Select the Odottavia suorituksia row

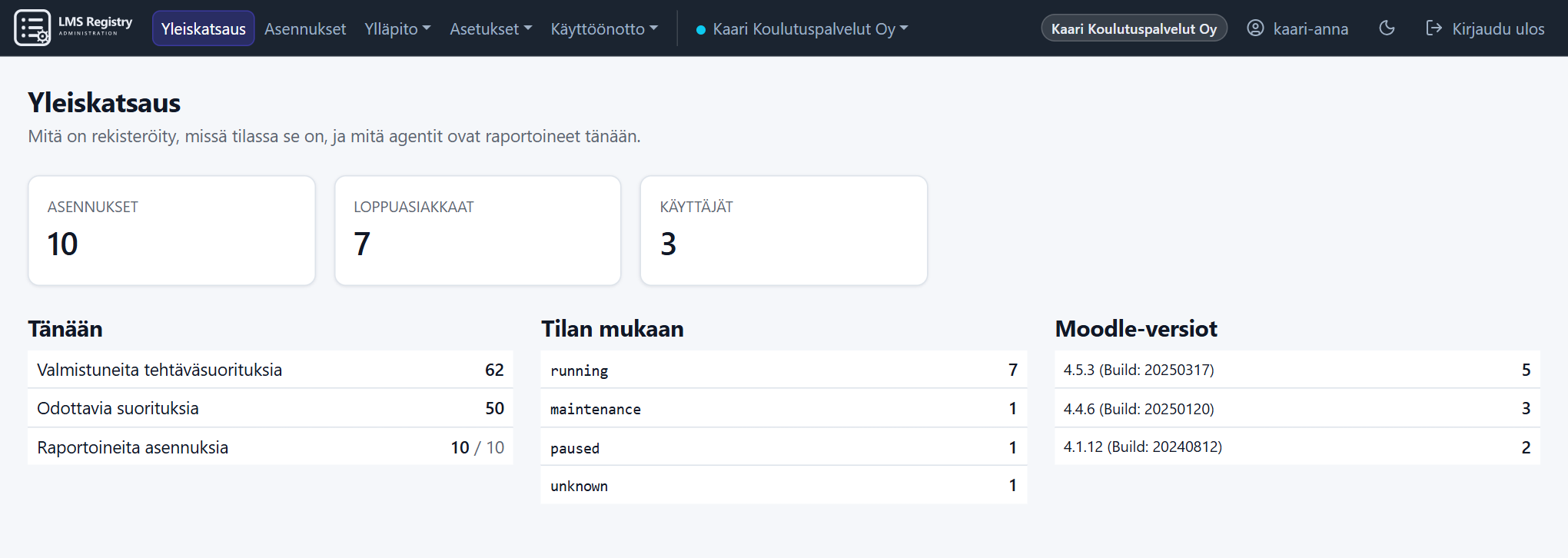coord(271,408)
